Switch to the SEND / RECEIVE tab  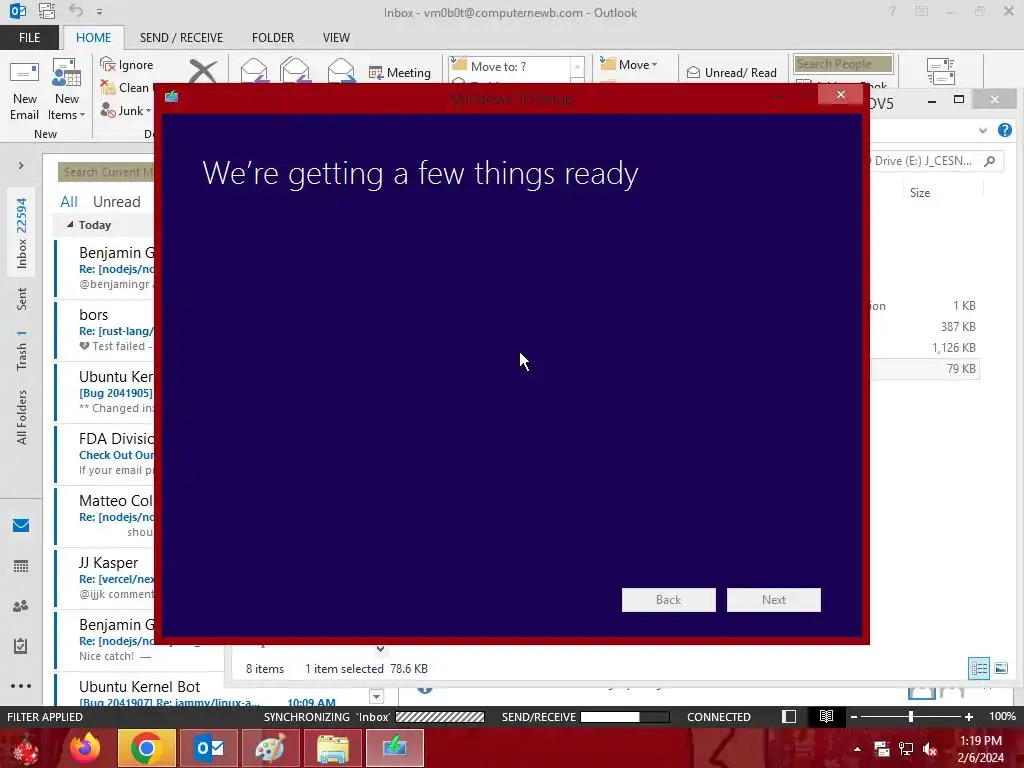click(181, 38)
